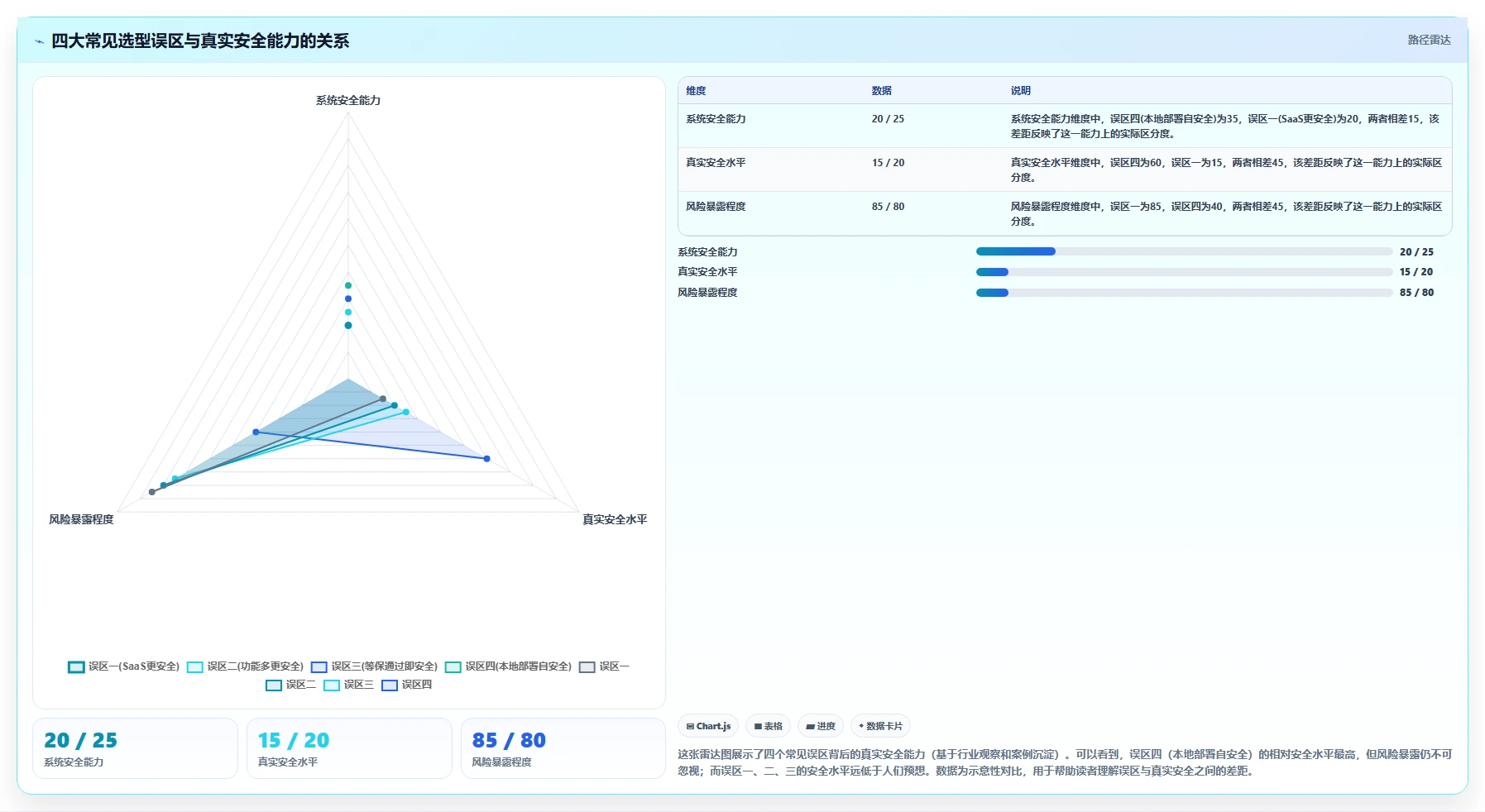Toggle legend 误区三(等保通过即安全) series

(374, 666)
